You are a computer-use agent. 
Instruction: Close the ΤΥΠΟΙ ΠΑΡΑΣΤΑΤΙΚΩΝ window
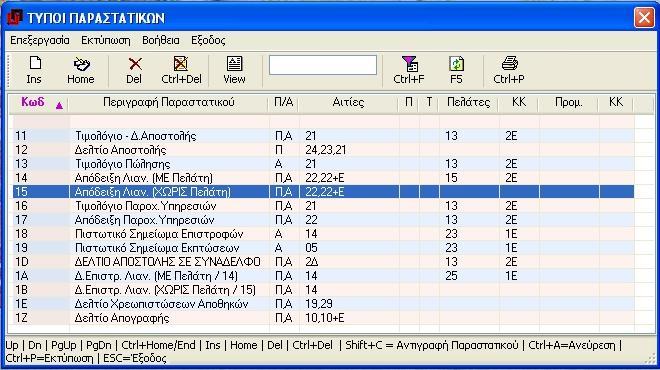644,18
